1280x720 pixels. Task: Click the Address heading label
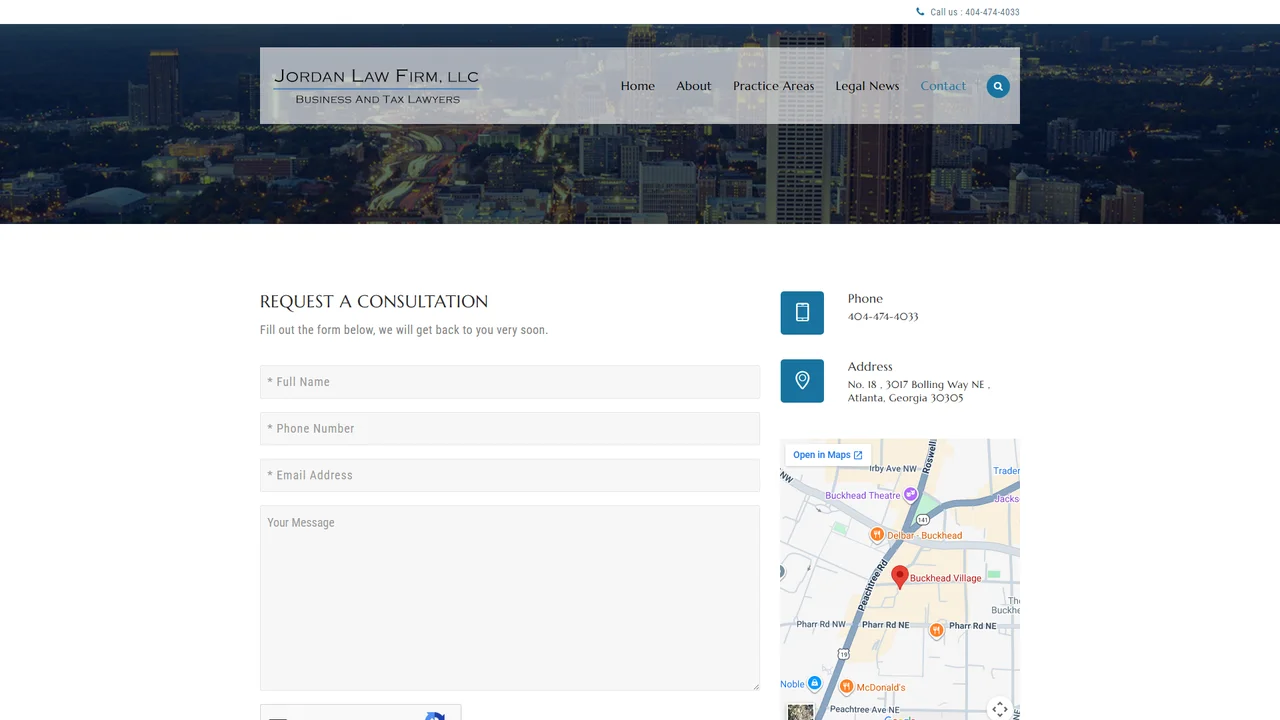[x=870, y=366]
